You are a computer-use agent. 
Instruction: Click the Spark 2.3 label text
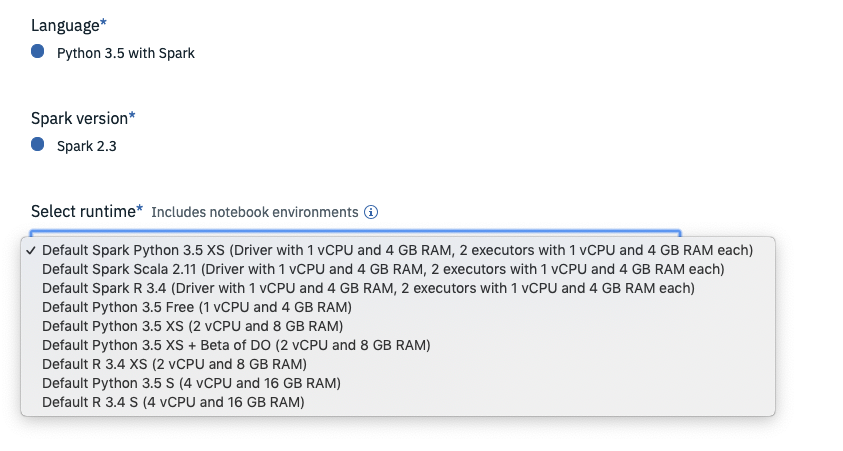tap(87, 146)
